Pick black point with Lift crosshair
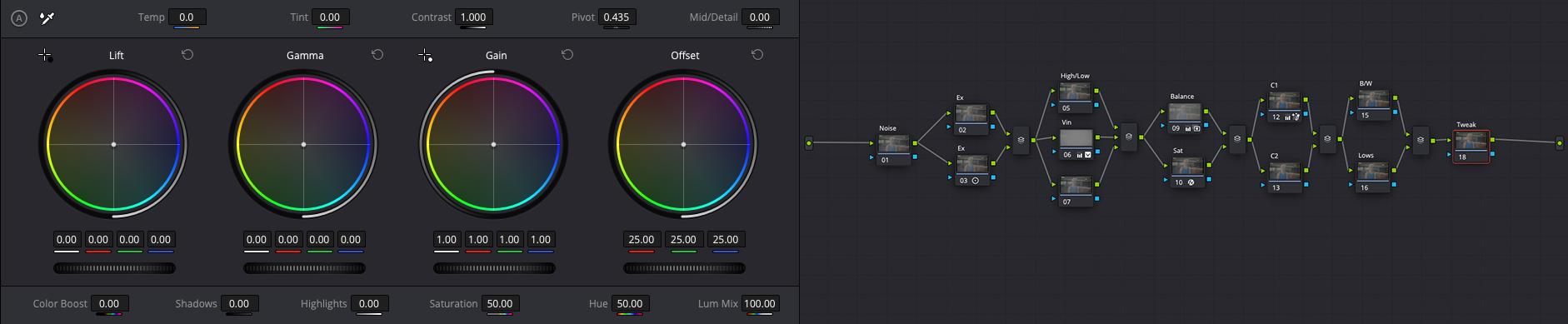 [x=45, y=55]
